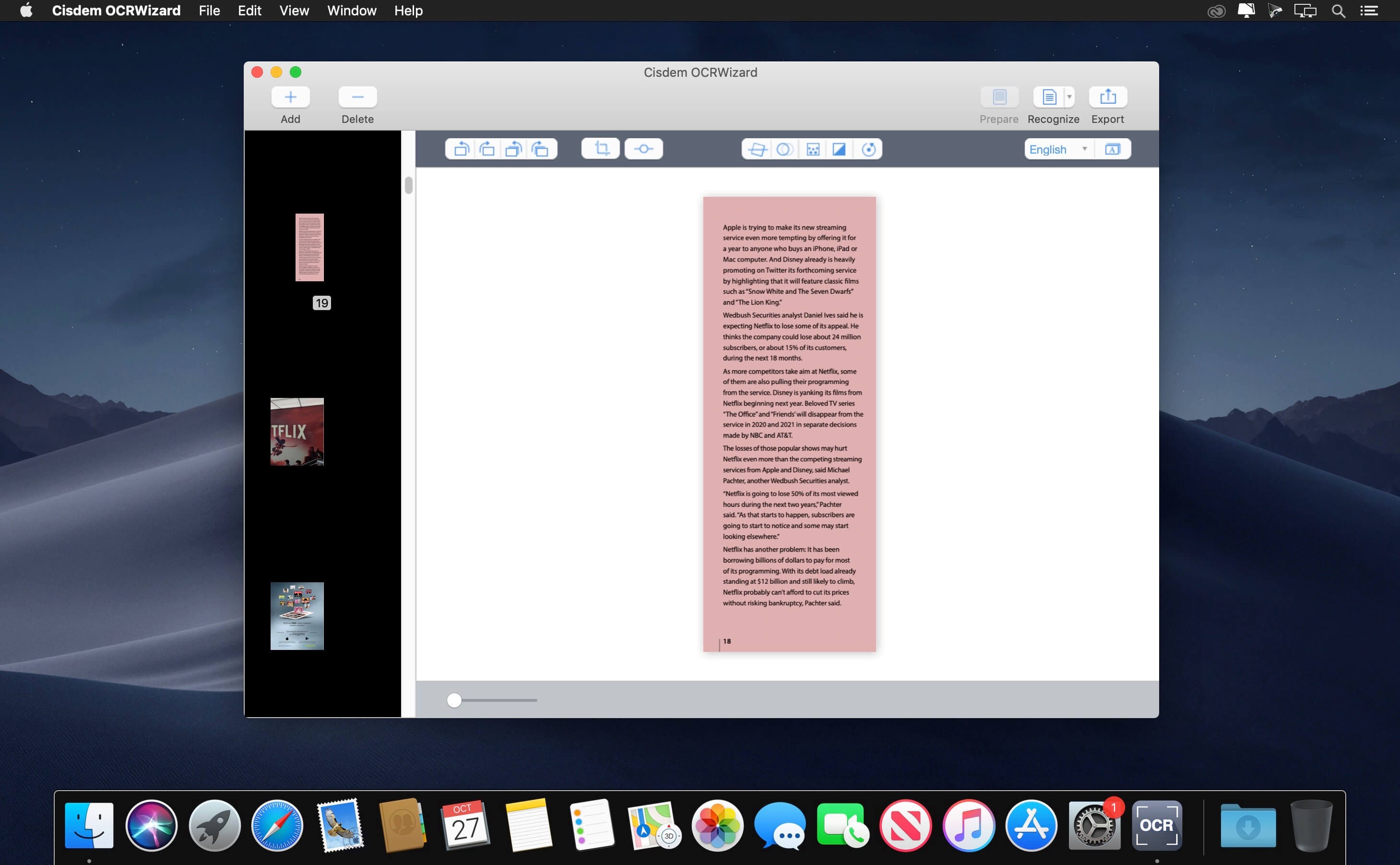Click the Creative Cloud menu bar icon
Viewport: 1400px width, 865px height.
(1216, 10)
